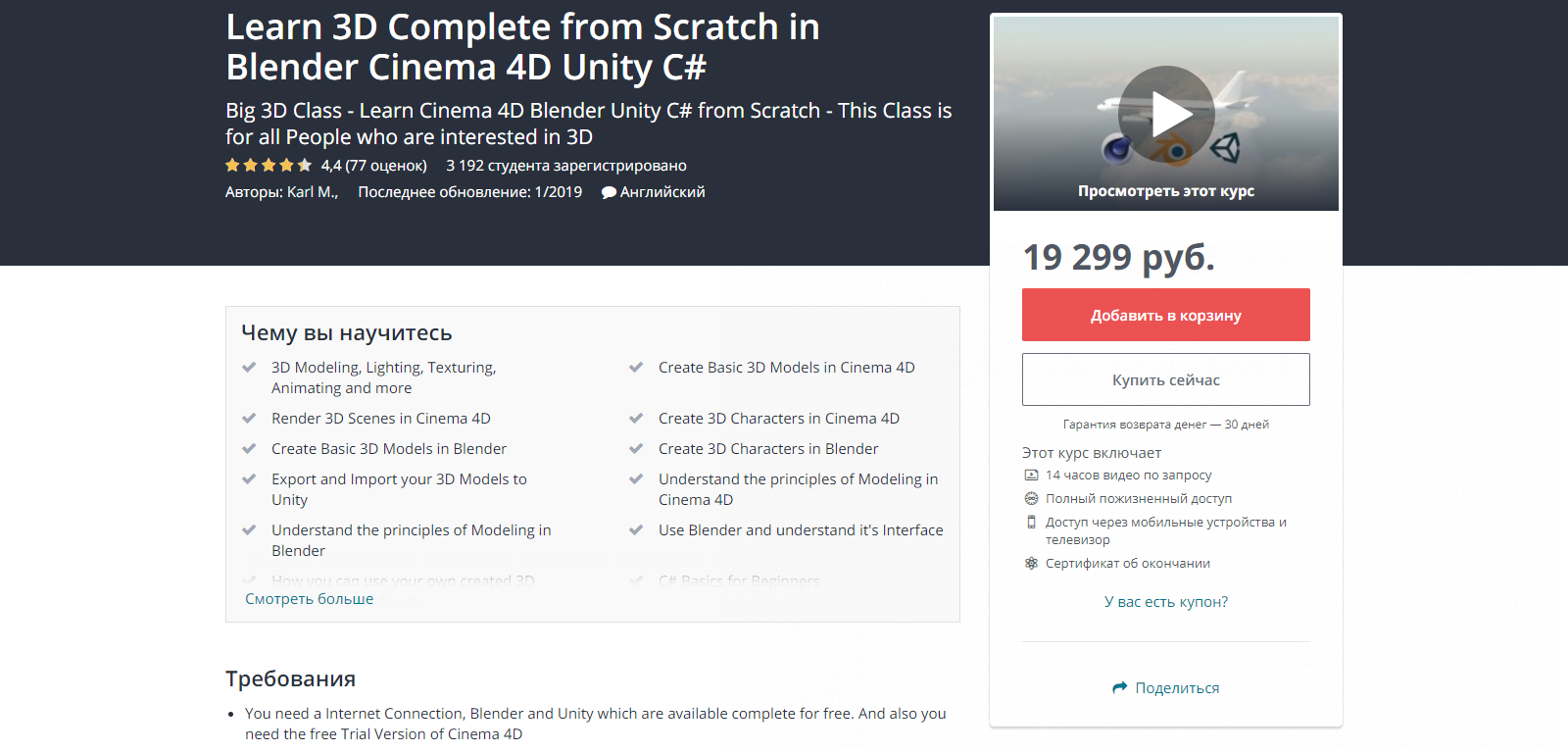1568x752 pixels.
Task: Click the share arrow icon
Action: click(1120, 688)
